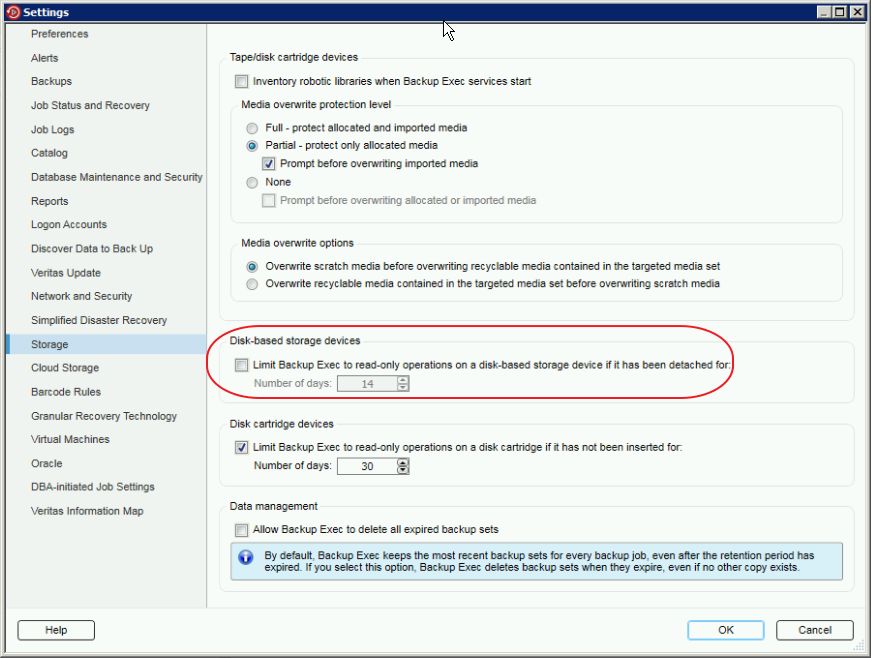Increase disk cartridge number of days
871x658 pixels.
click(403, 463)
